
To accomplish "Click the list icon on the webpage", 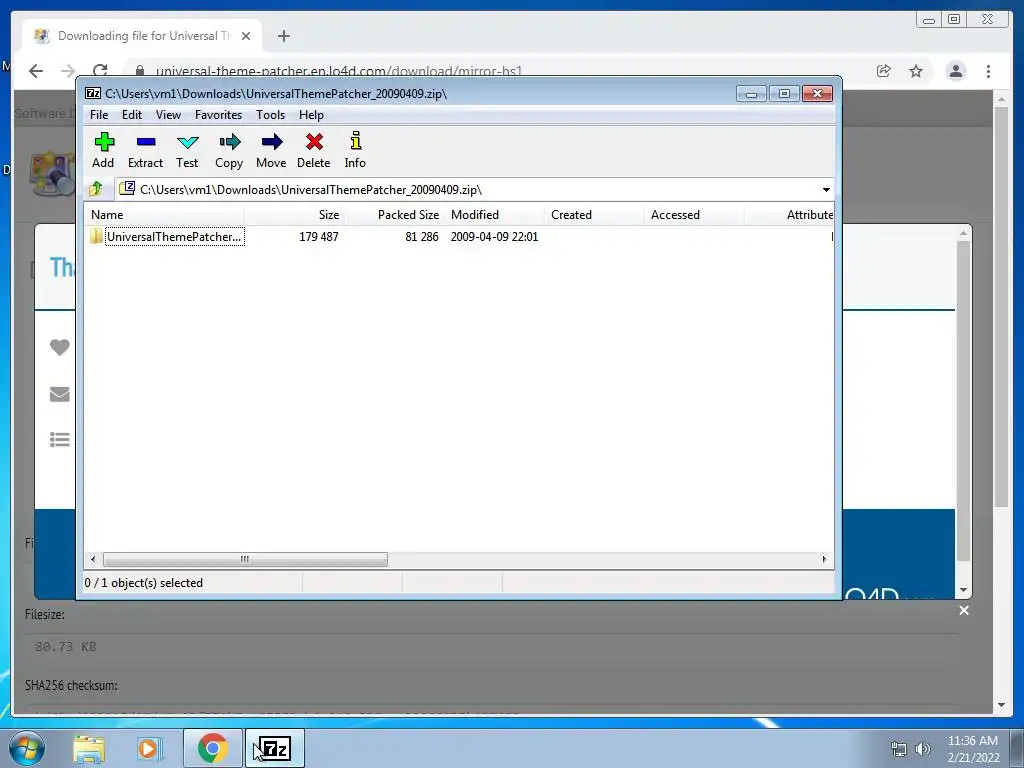I will click(x=59, y=440).
